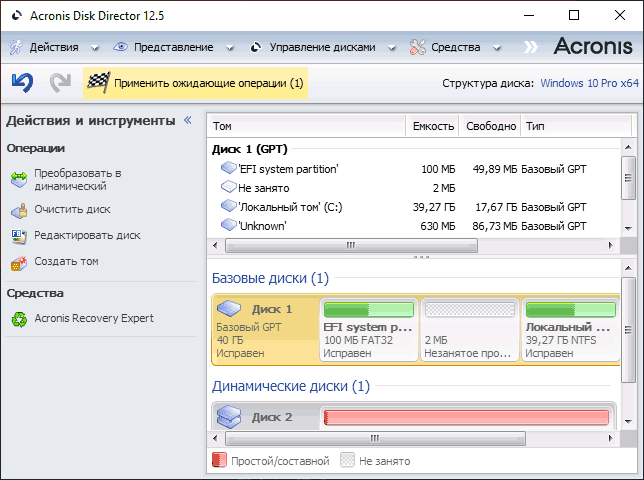Click the Tools wrench icon
Viewport: 644px width, 480px height.
click(418, 47)
